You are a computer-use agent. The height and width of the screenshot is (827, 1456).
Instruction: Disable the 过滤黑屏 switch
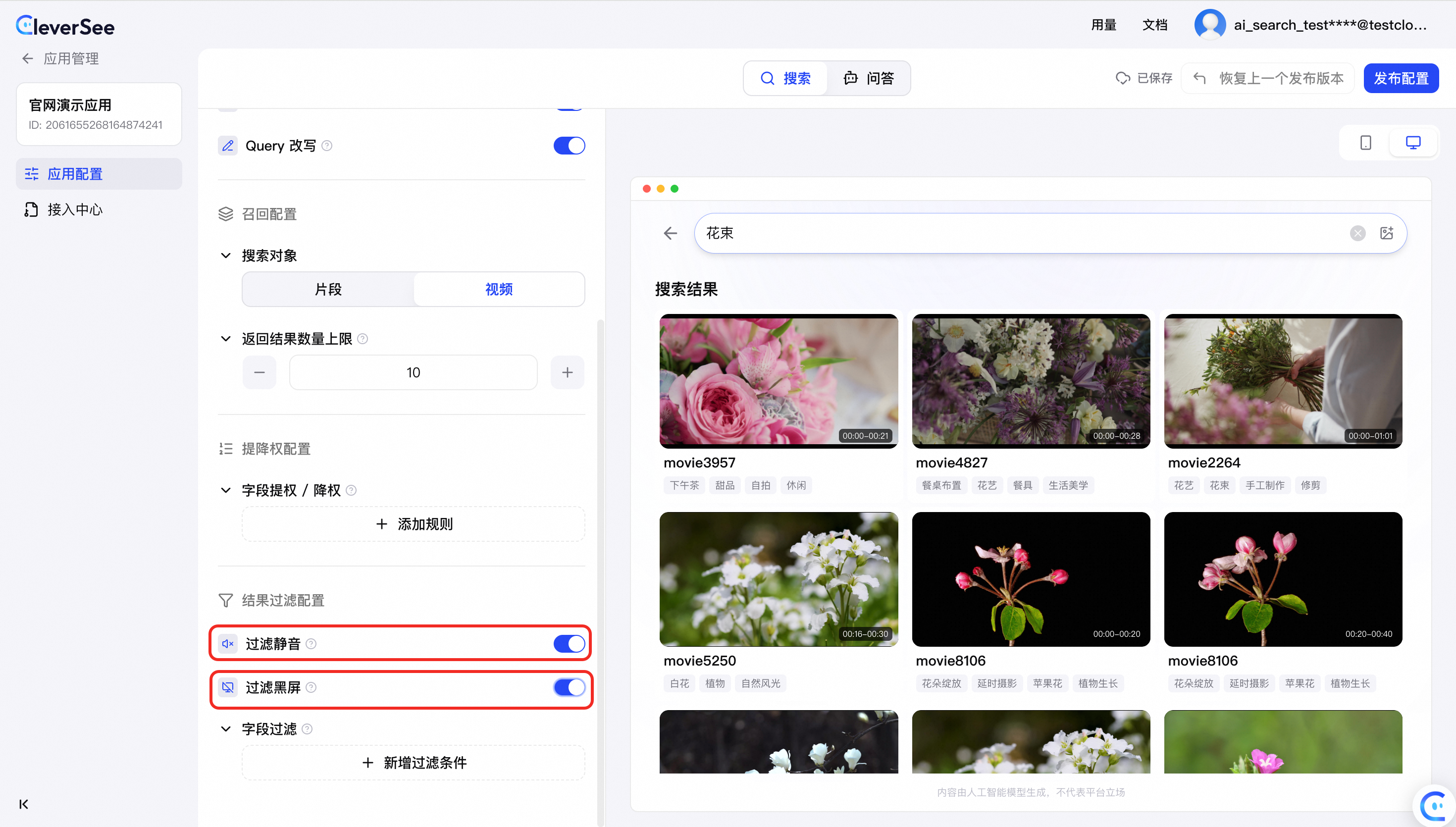pos(569,687)
